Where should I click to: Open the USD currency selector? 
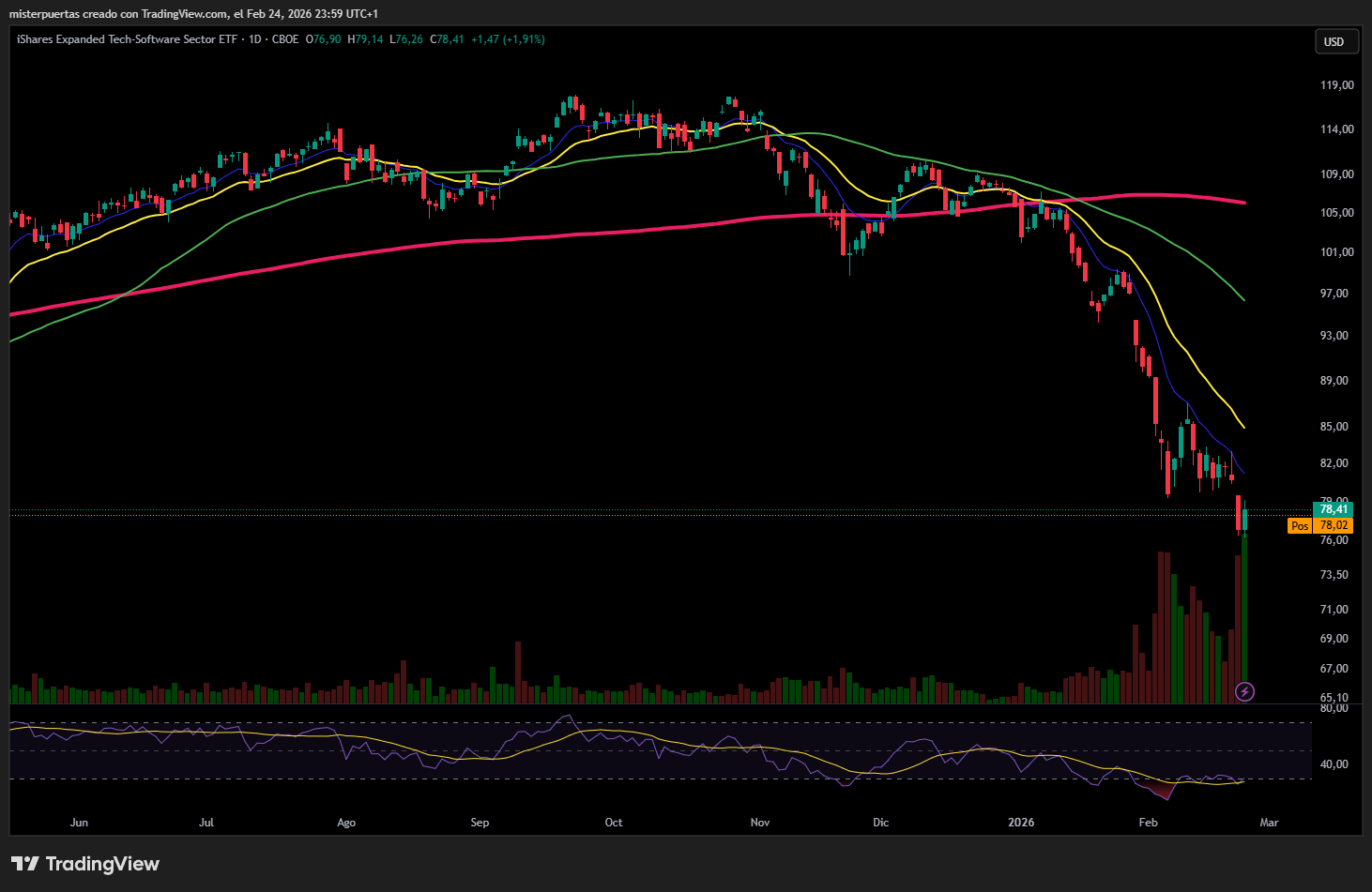[x=1336, y=42]
